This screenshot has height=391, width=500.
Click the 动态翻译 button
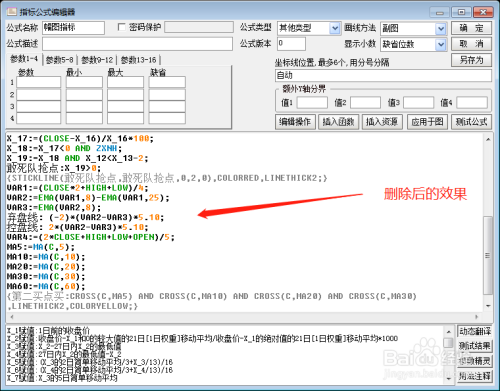click(475, 331)
